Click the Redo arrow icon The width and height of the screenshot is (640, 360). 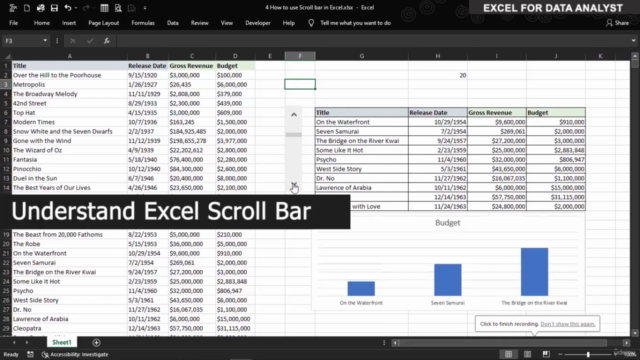click(x=86, y=8)
